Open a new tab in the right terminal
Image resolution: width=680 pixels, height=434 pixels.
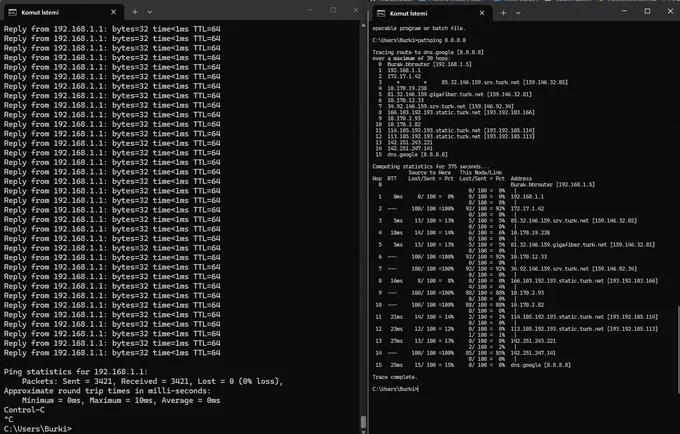(x=503, y=13)
